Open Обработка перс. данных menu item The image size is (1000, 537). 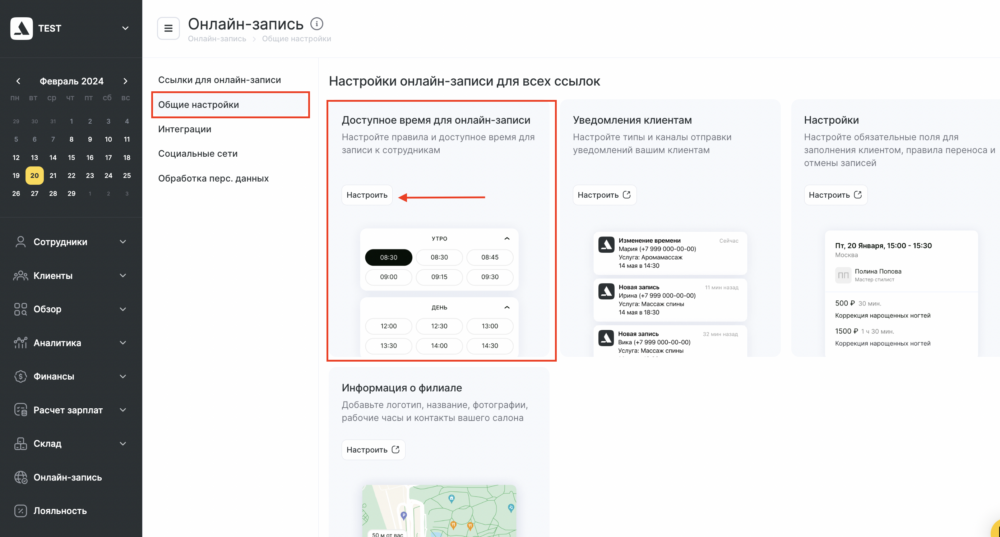[213, 179]
